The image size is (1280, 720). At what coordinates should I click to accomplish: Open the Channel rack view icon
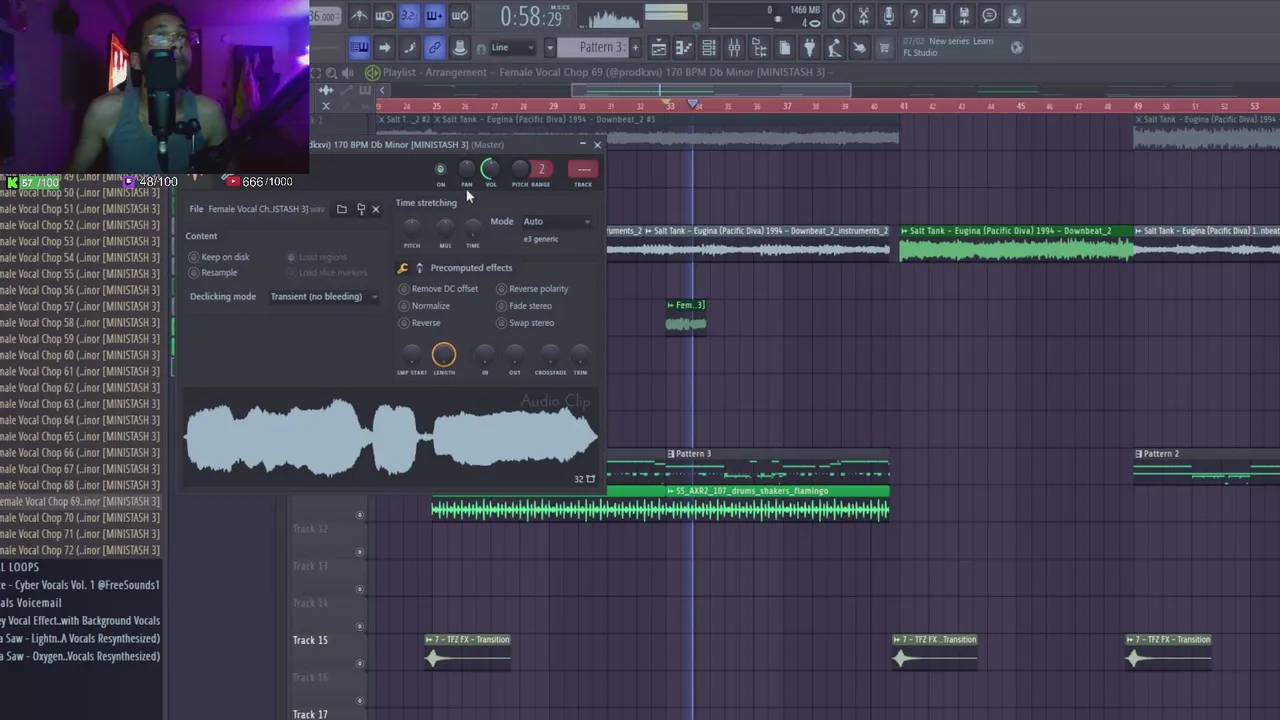(x=709, y=47)
